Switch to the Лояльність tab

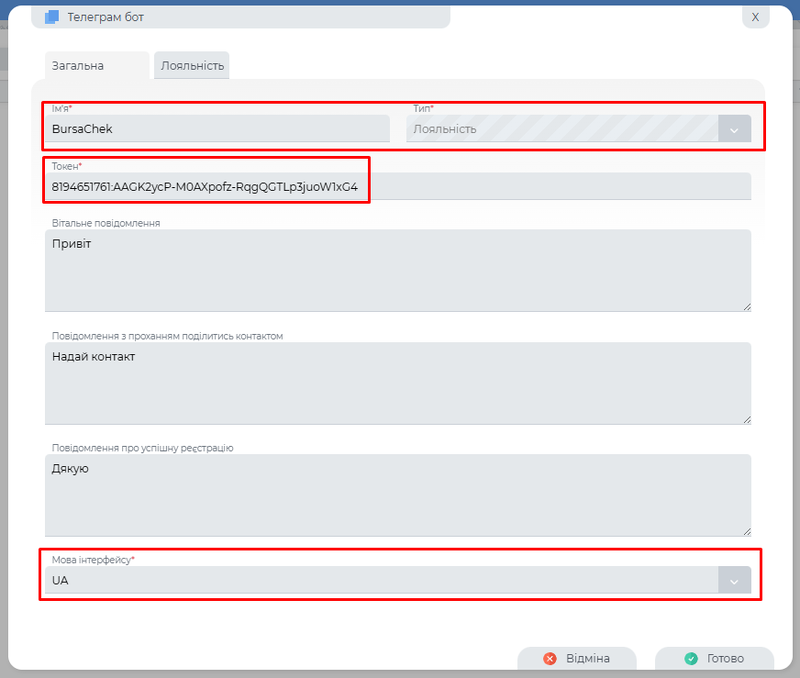(192, 66)
